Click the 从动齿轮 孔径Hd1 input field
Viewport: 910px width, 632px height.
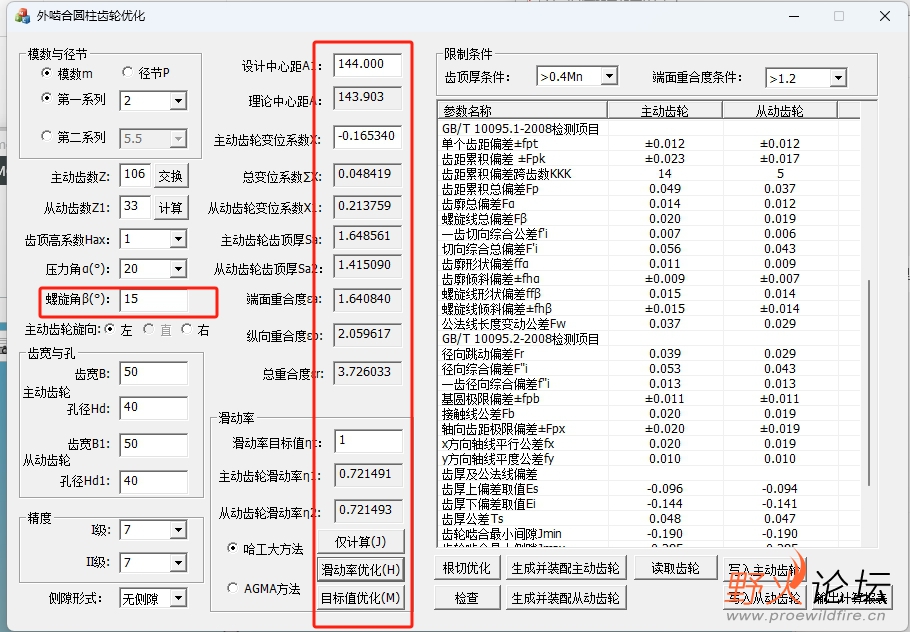click(x=154, y=481)
